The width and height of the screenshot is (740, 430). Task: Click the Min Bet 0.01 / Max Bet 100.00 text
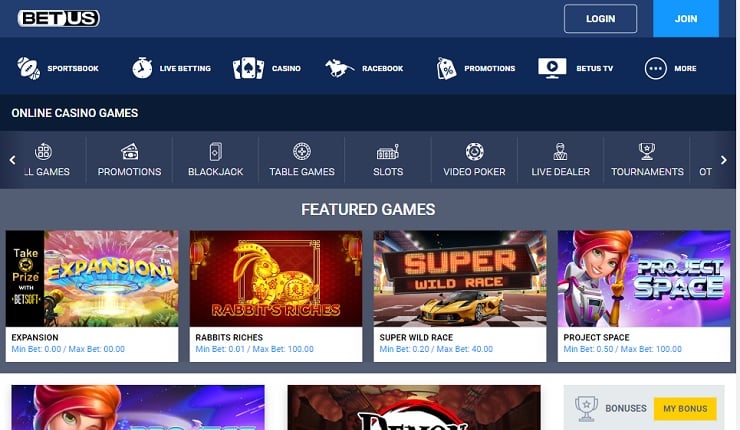click(x=254, y=349)
